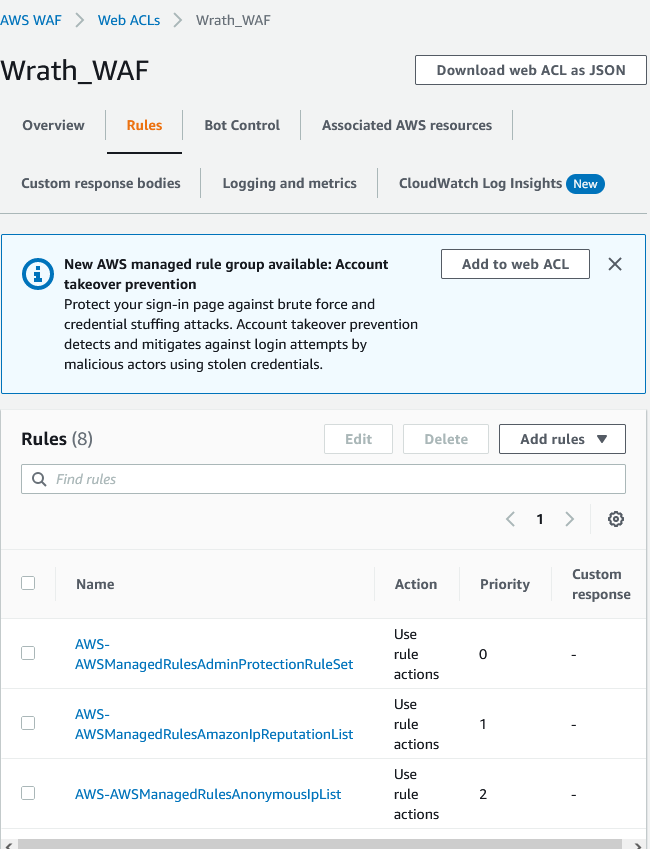This screenshot has height=849, width=650.
Task: Go to previous rules page arrow
Action: [510, 519]
